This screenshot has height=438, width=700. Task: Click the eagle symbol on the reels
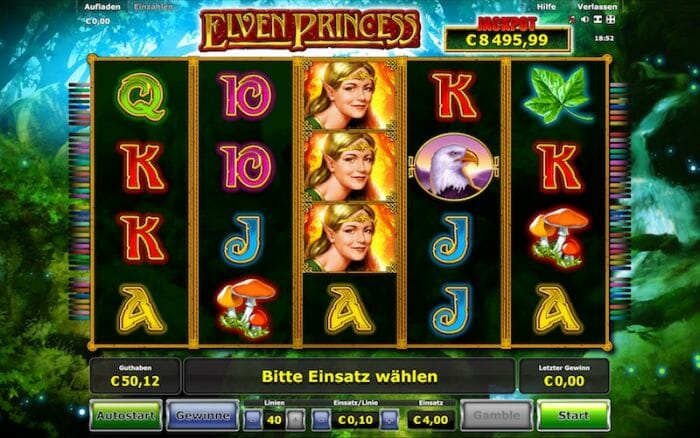click(x=454, y=166)
